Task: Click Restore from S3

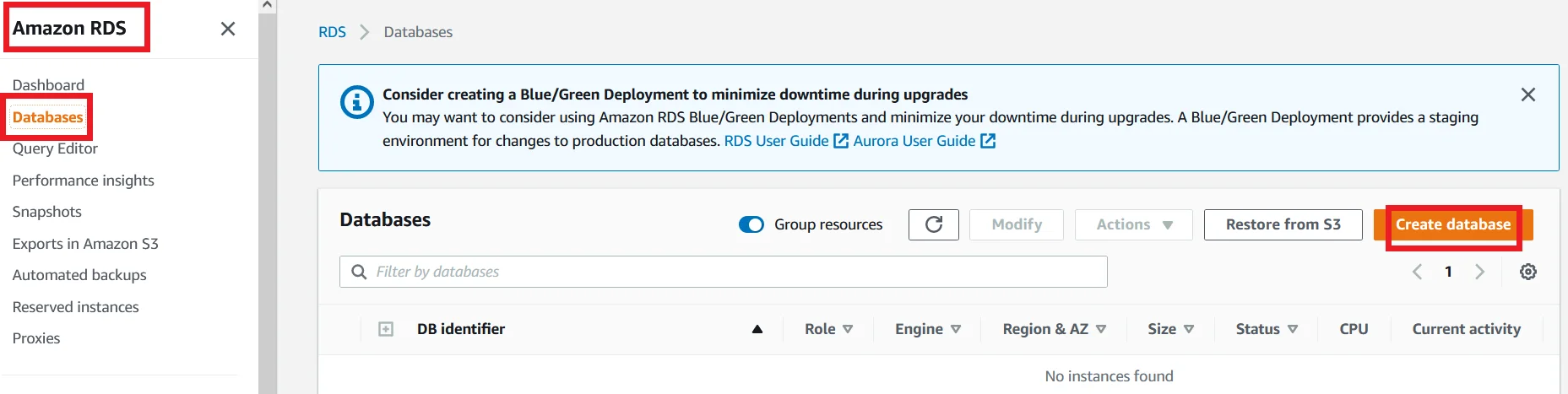Action: coord(1283,224)
